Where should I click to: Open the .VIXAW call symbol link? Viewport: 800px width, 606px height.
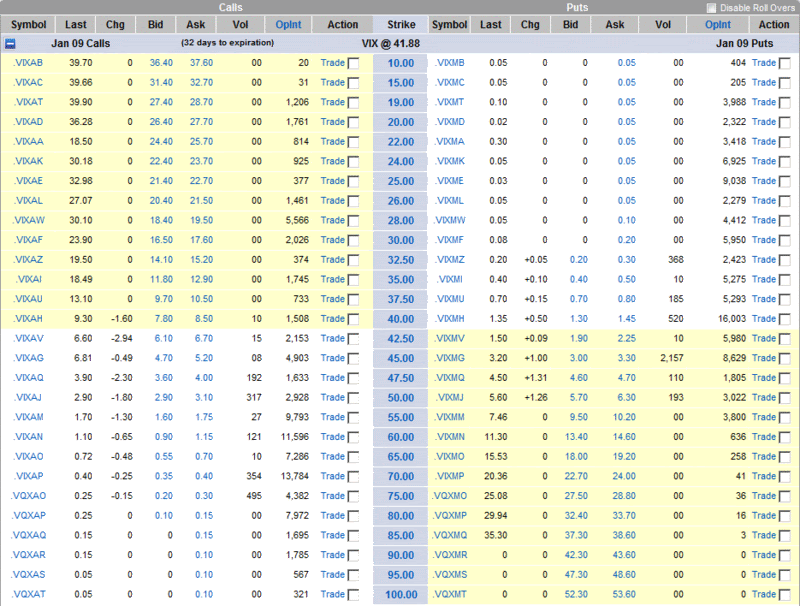(x=29, y=220)
